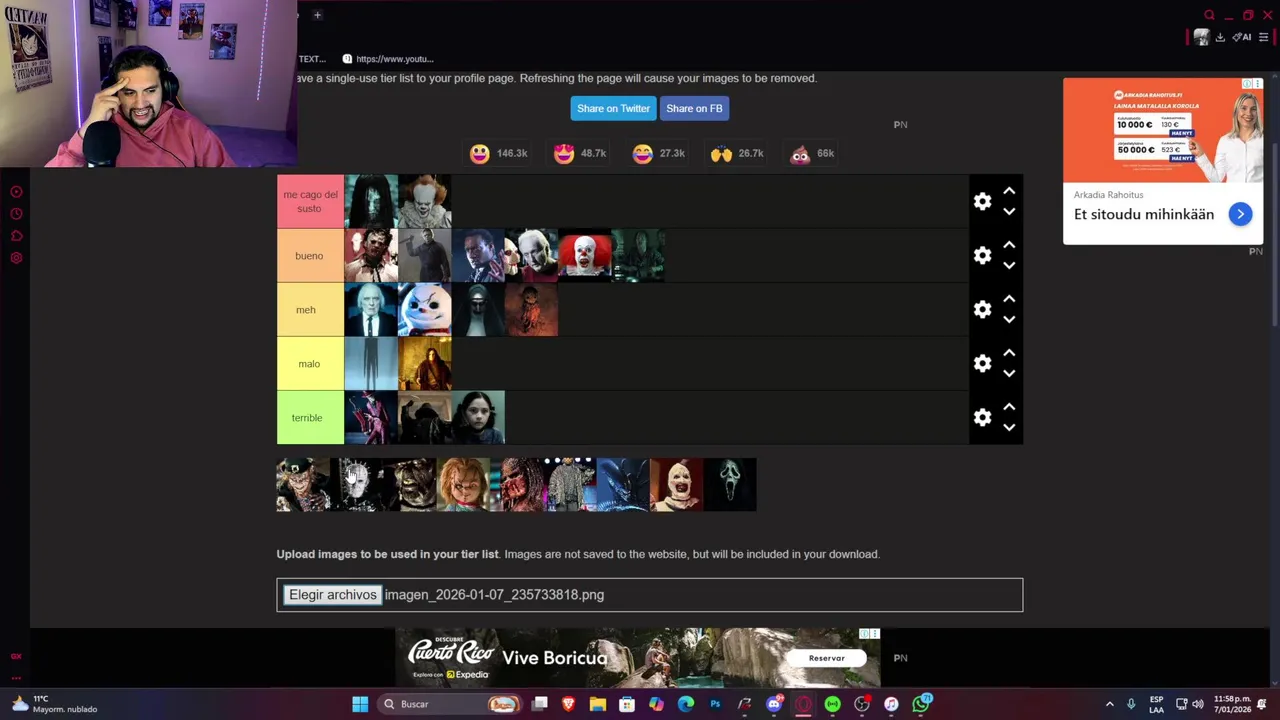1280x720 pixels.
Task: Move 'malo' row down with chevron
Action: [x=1009, y=374]
